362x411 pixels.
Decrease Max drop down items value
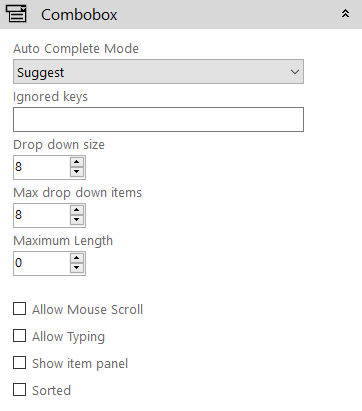[x=77, y=220]
